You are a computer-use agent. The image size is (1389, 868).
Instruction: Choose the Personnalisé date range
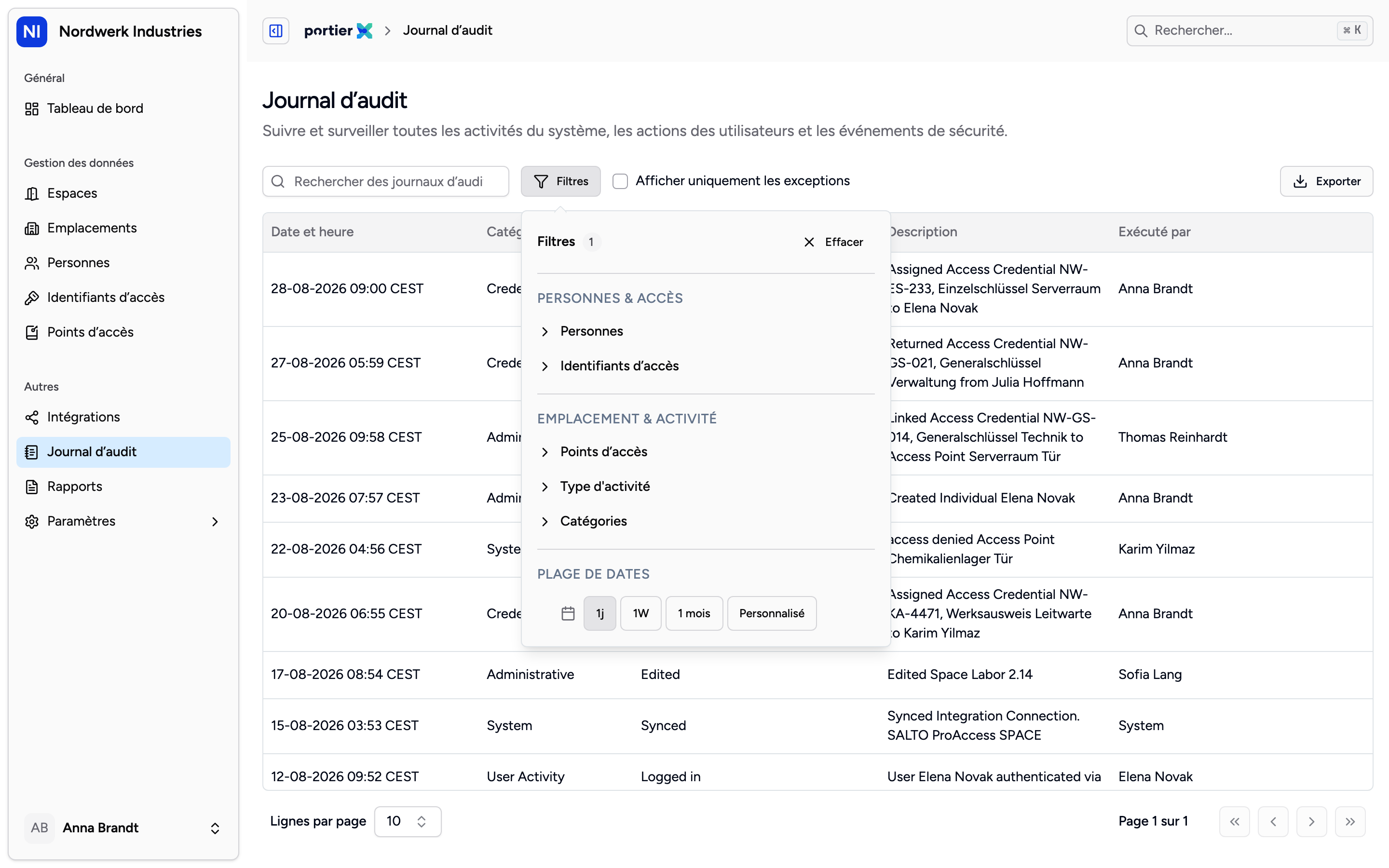tap(771, 614)
